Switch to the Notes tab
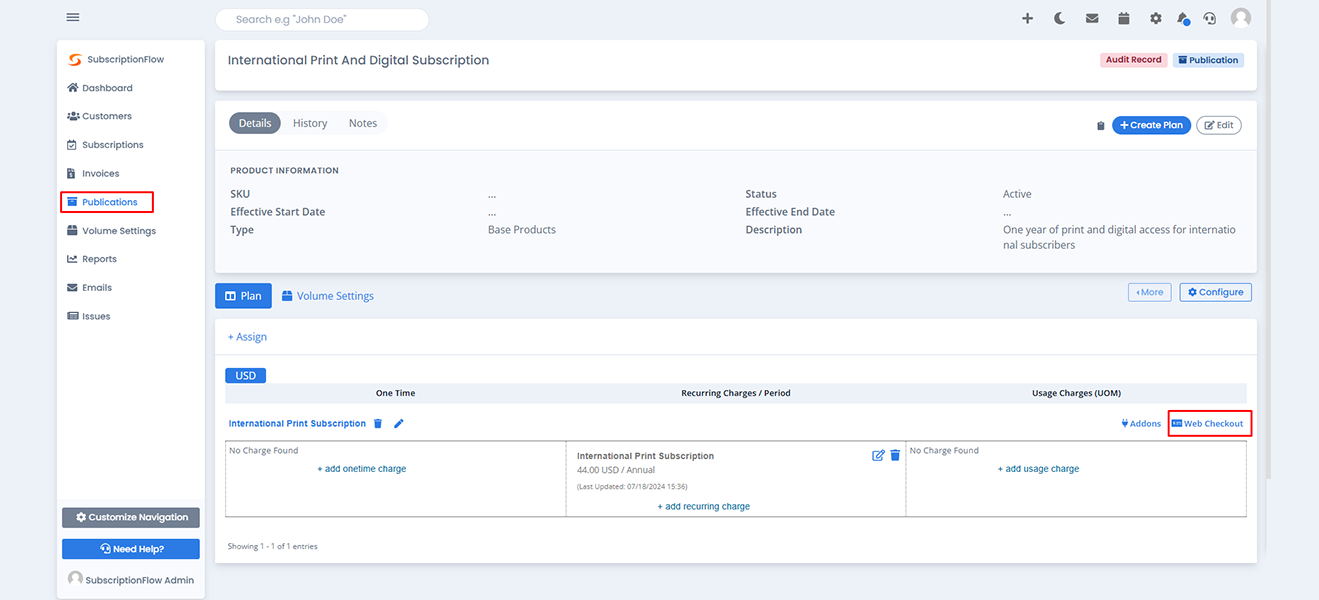The height and width of the screenshot is (600, 1319). (x=363, y=123)
